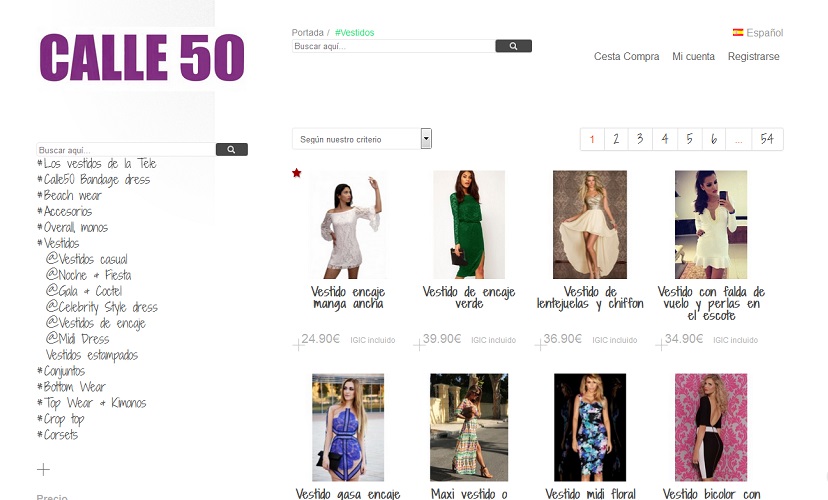Viewport: 828px width, 500px height.
Task: Click the sidebar search magnifier button
Action: [x=231, y=149]
